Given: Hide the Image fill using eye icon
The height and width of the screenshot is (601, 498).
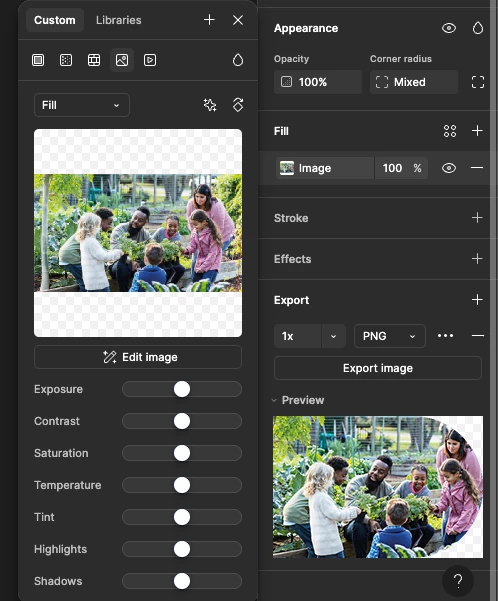Looking at the screenshot, I should tap(449, 168).
